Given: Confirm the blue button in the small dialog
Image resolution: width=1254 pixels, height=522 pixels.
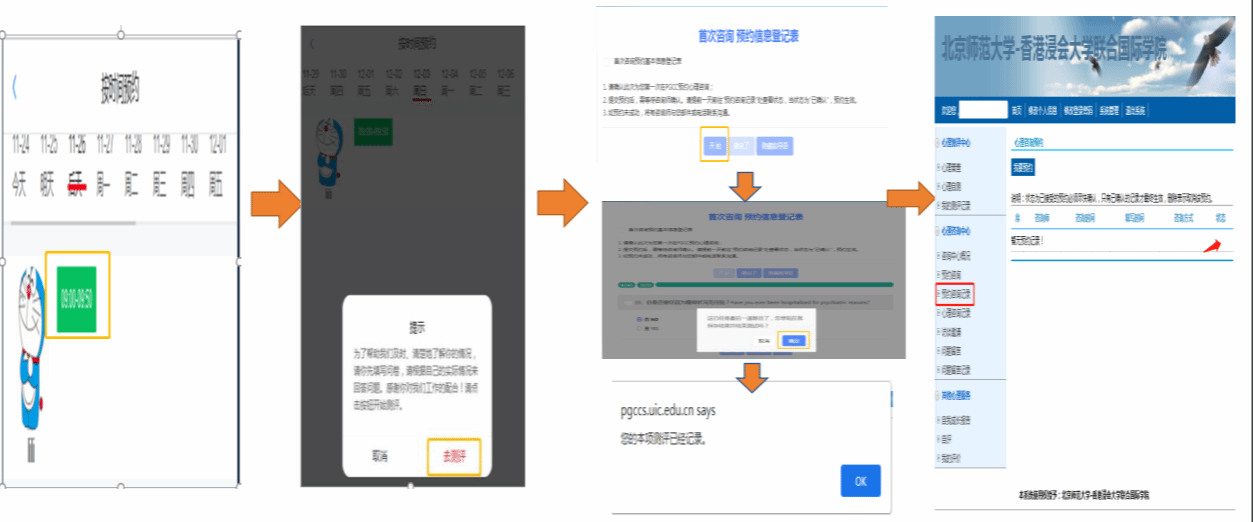Looking at the screenshot, I should [x=793, y=340].
